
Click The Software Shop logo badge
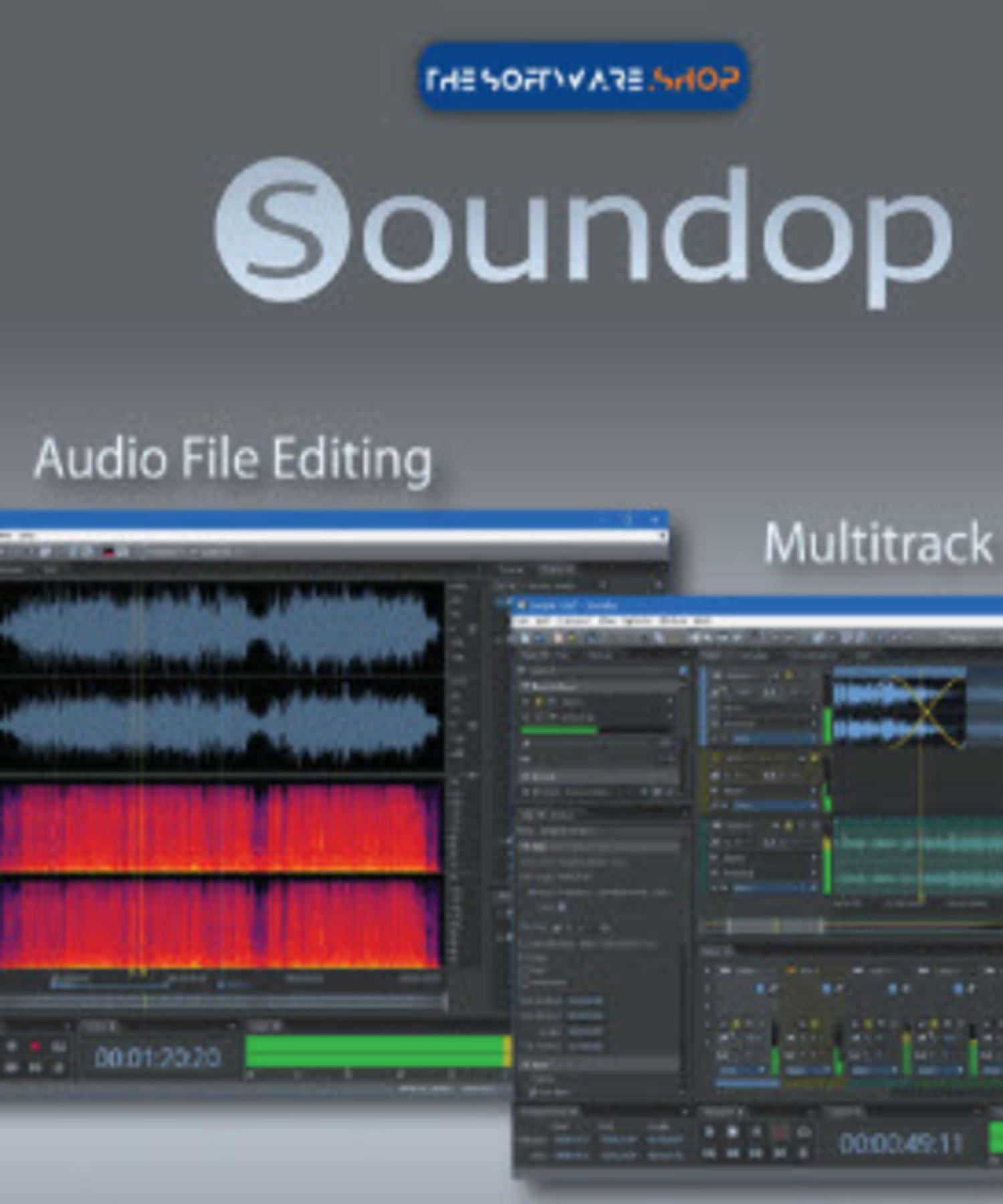[583, 77]
